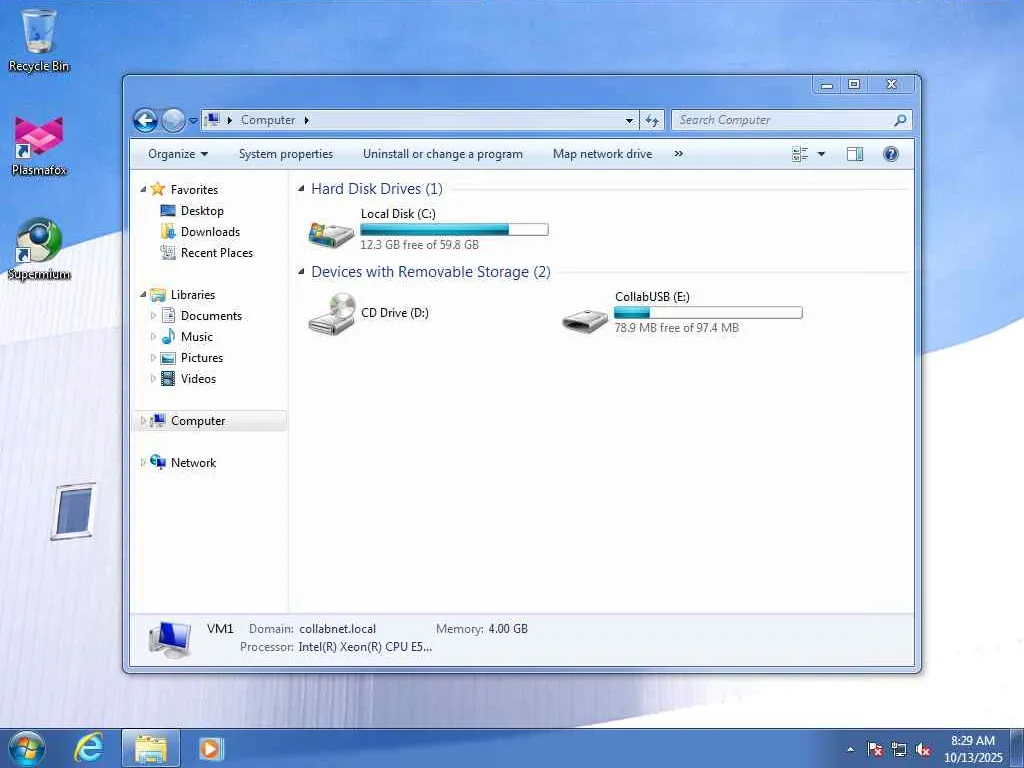Collapse the Devices with Removable Storage group

click(x=301, y=272)
